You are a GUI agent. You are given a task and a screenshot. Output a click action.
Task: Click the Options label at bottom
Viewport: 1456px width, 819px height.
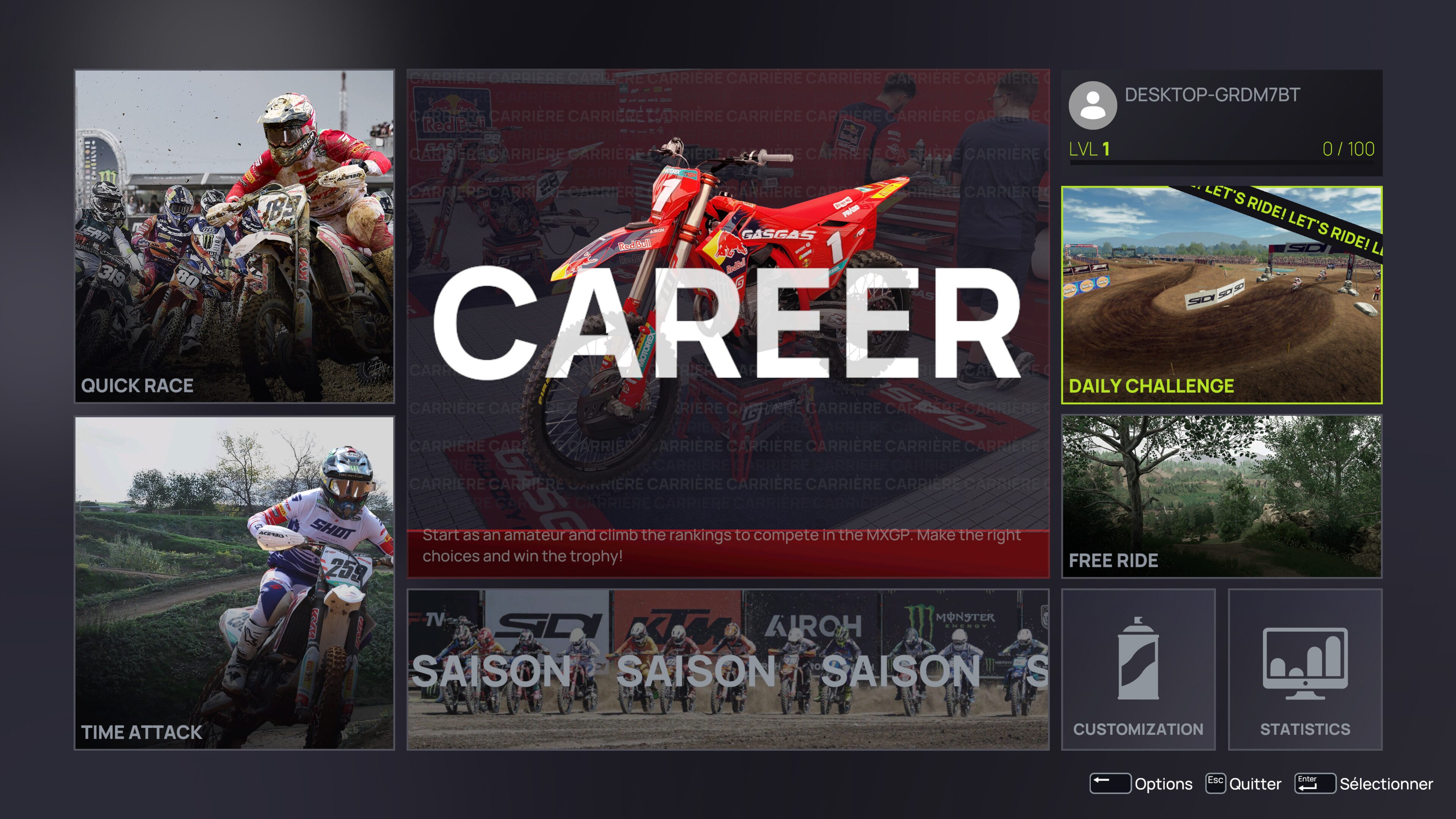click(1163, 784)
